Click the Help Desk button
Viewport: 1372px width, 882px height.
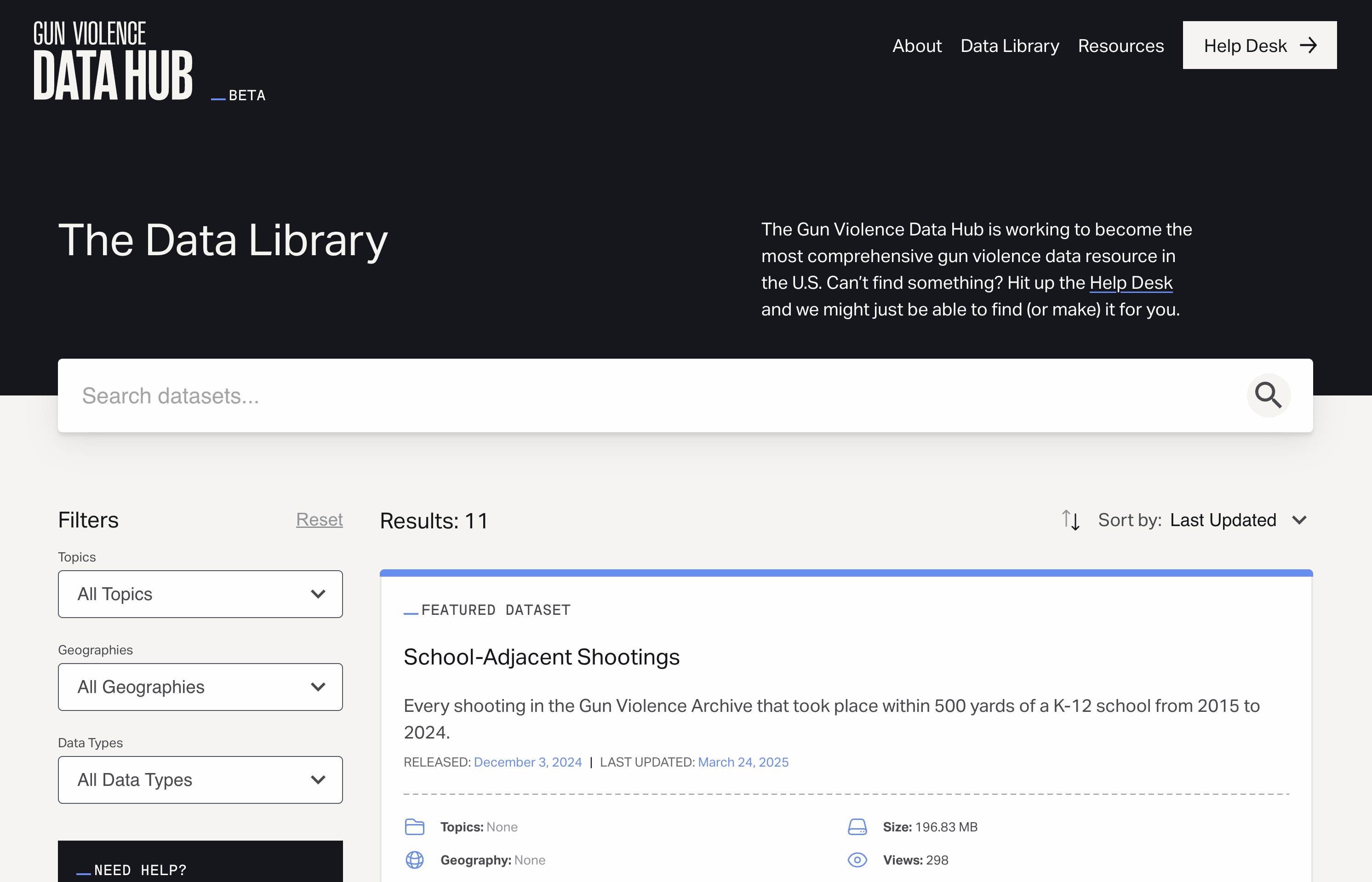(x=1260, y=45)
